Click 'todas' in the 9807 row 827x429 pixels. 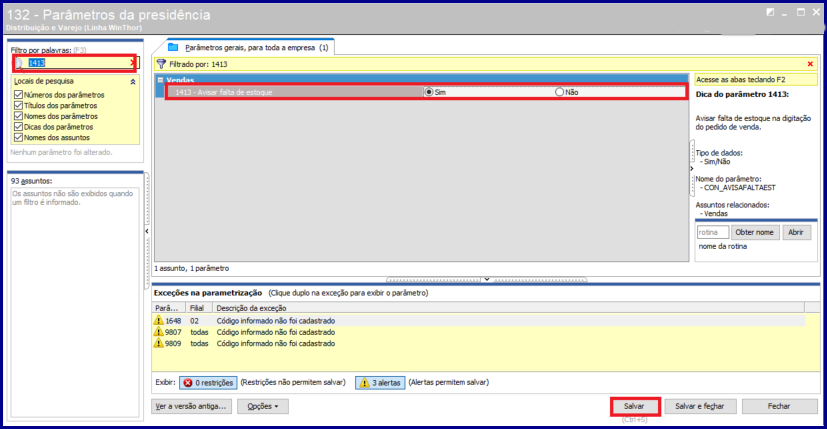[x=199, y=332]
